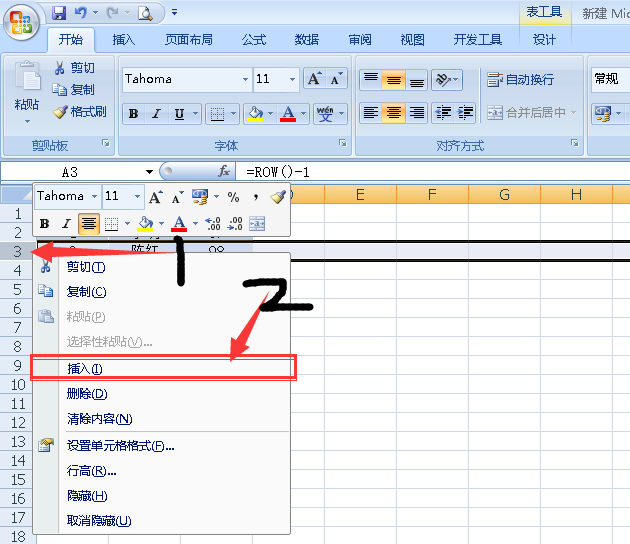Screen dimensions: 630x544
Task: Decrease font size in ribbon
Action: click(x=336, y=79)
